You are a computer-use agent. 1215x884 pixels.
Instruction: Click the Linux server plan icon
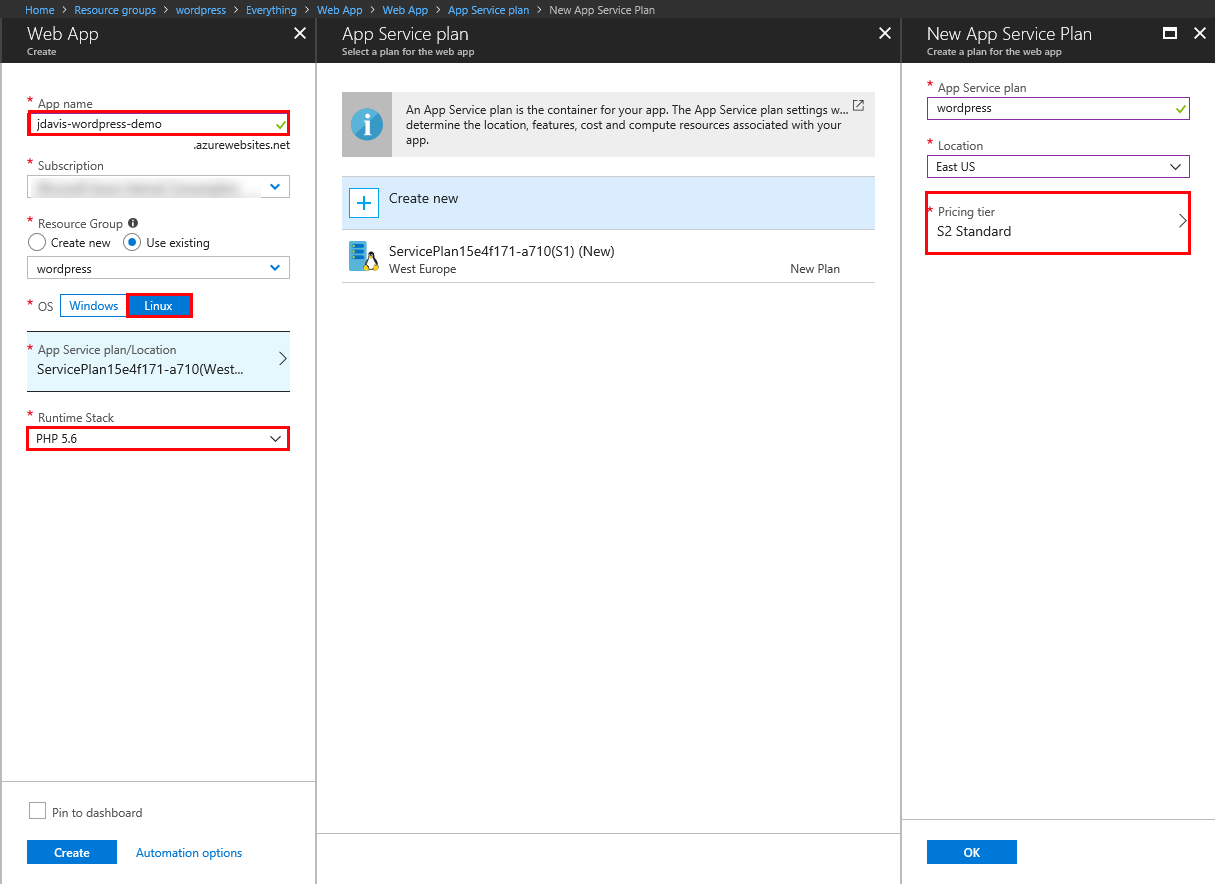[x=362, y=256]
